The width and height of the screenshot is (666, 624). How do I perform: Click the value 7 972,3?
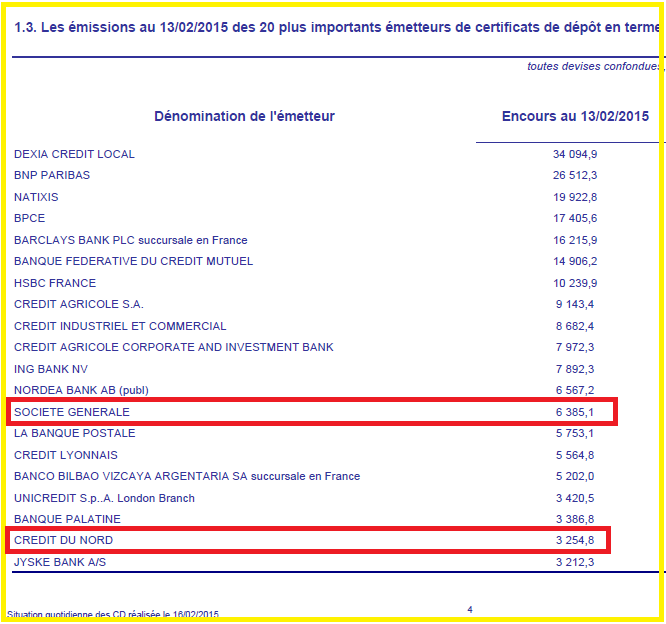coord(575,347)
